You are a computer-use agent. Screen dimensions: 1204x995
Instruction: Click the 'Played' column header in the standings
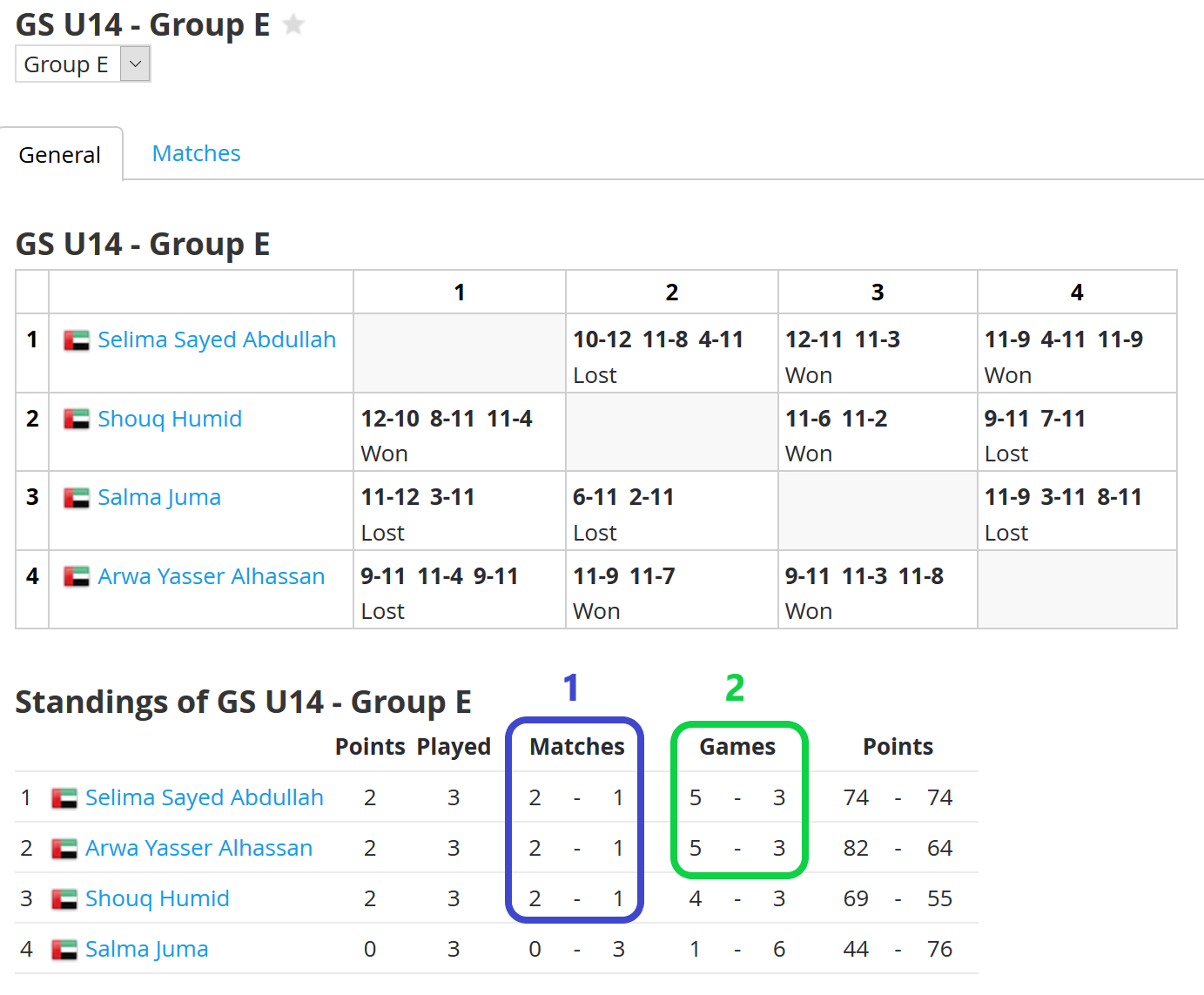[454, 747]
